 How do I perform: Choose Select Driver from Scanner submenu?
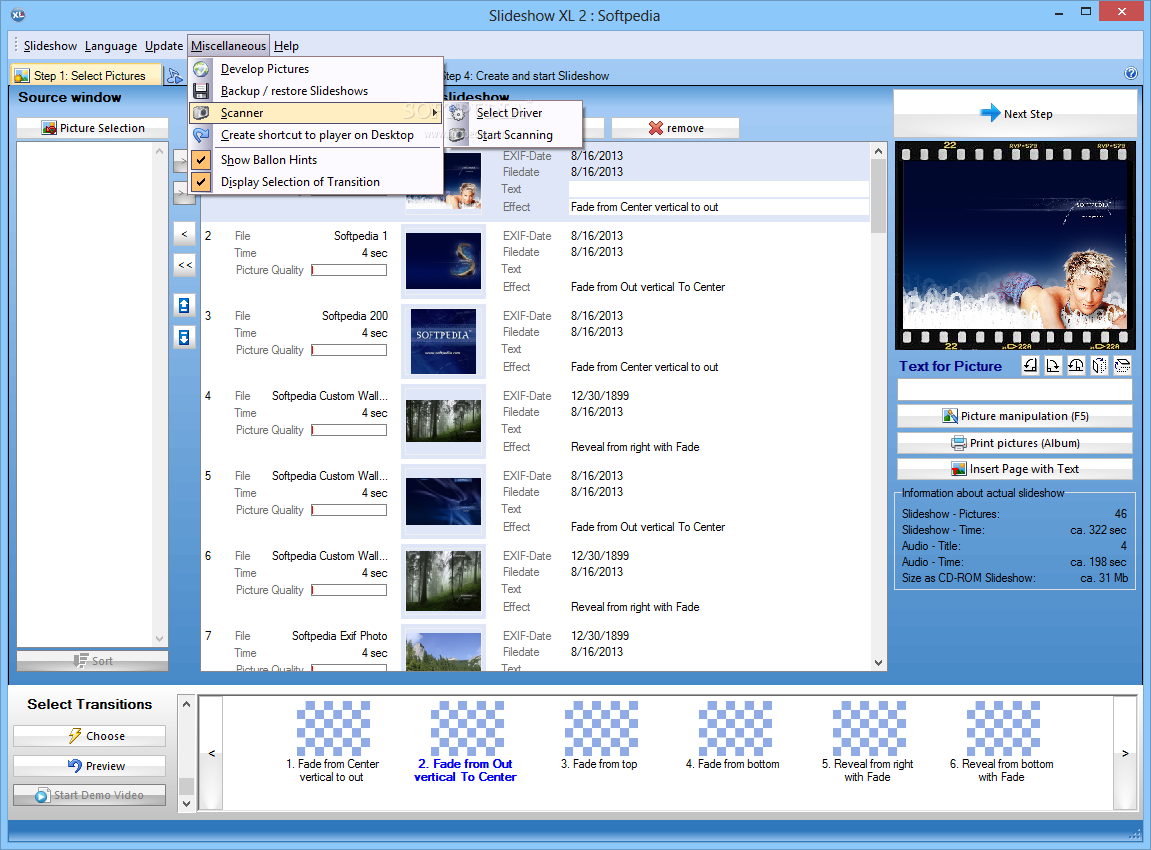tap(509, 113)
